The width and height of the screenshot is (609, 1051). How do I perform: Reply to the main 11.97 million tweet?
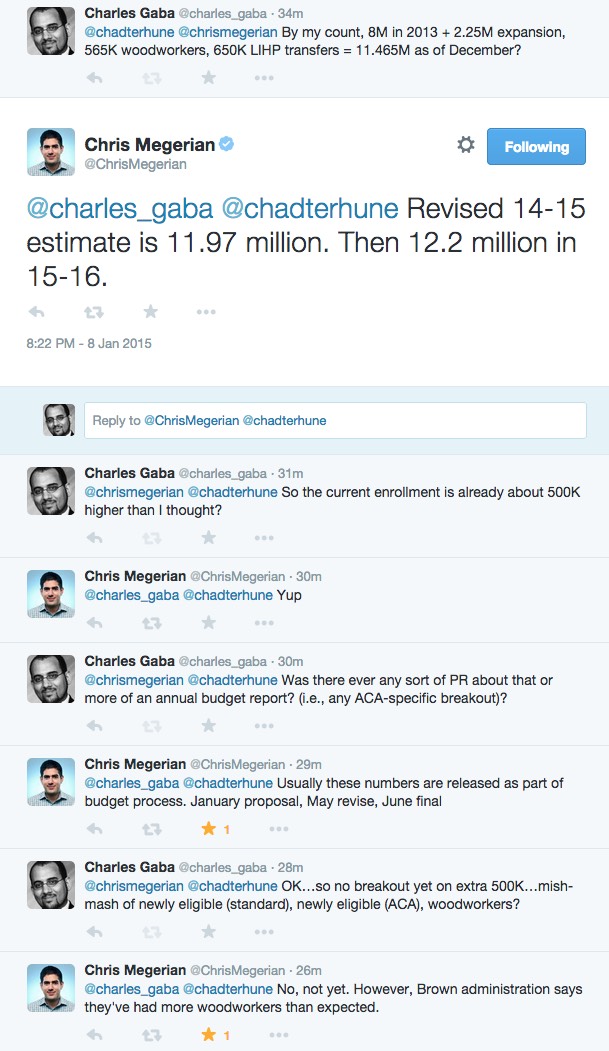tap(37, 312)
